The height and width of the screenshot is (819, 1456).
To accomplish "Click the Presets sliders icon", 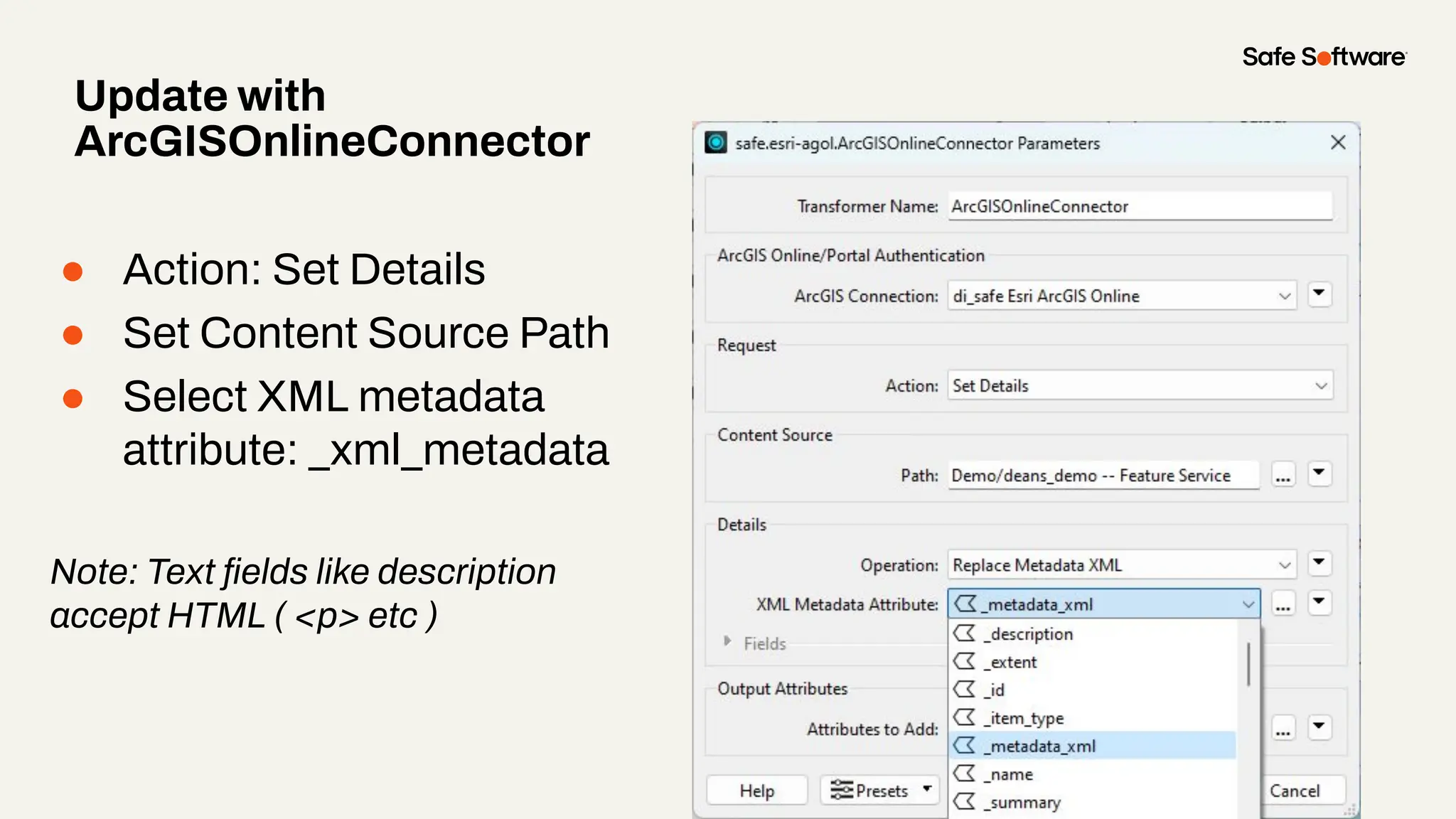I will [842, 790].
